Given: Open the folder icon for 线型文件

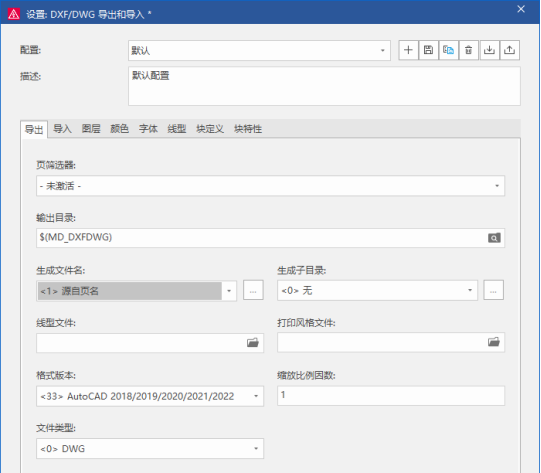Looking at the screenshot, I should tap(253, 343).
